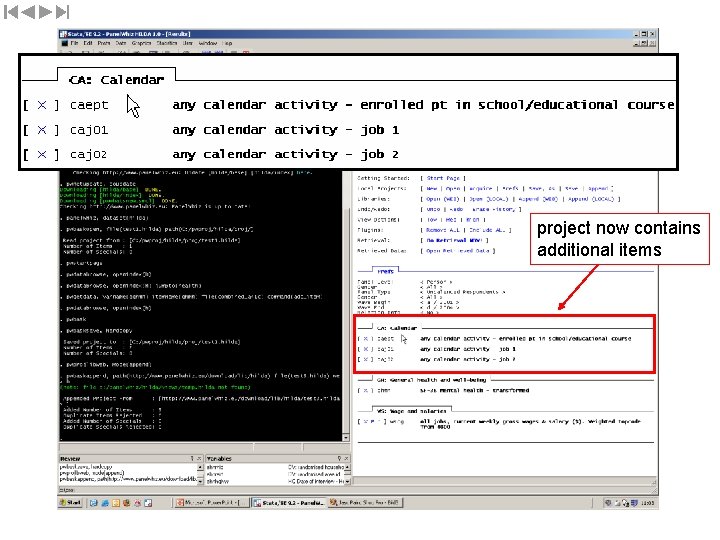Viewport: 720px width, 540px height.
Task: Switch to Jasc Paint Shop Pro taskbar item
Action: (365, 503)
